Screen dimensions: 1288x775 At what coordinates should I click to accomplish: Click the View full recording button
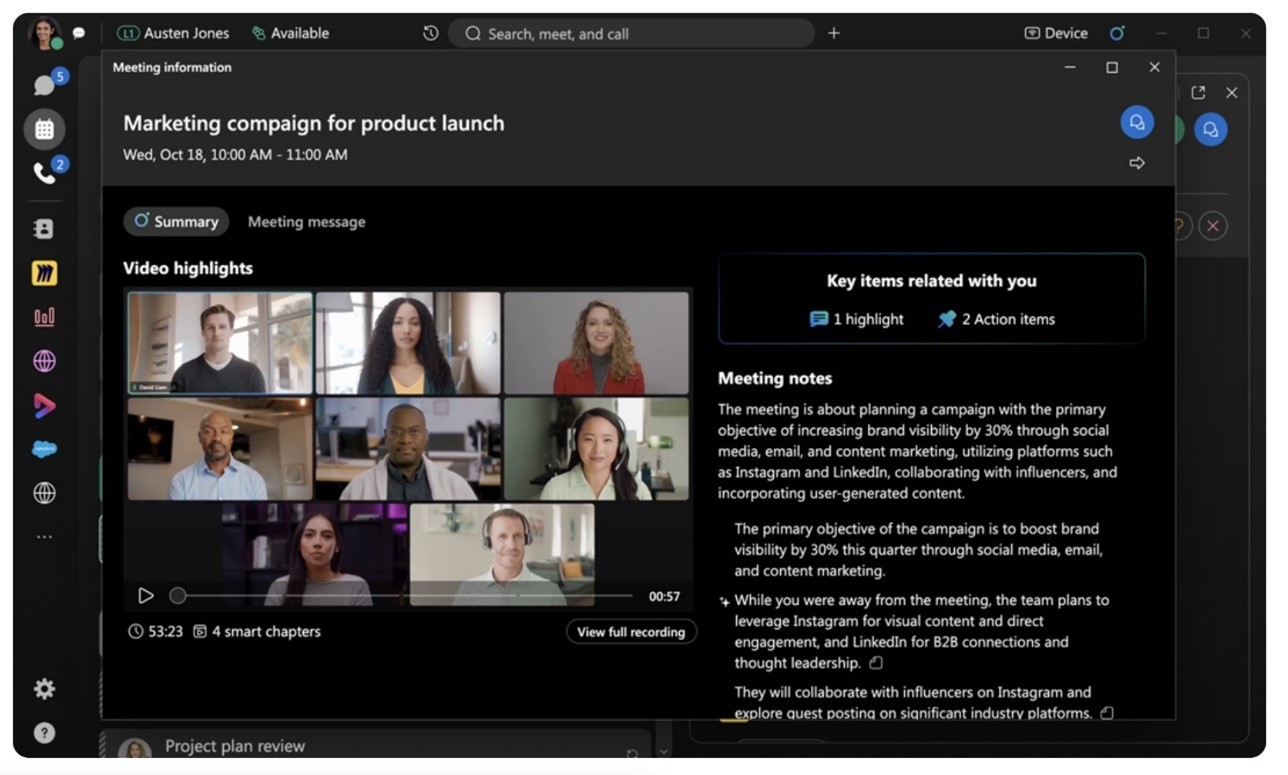tap(631, 632)
